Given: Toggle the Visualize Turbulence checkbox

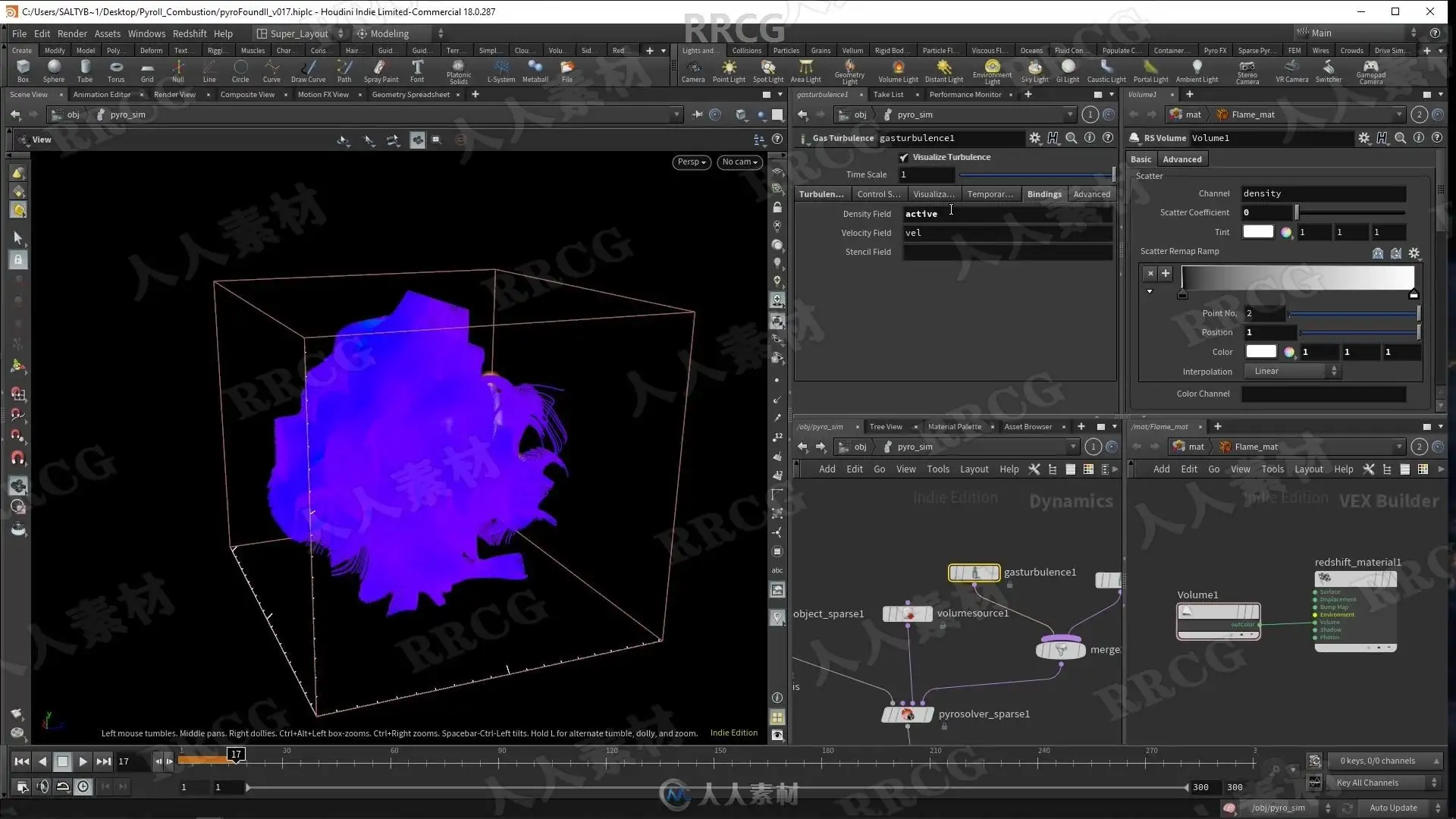Looking at the screenshot, I should tap(903, 157).
